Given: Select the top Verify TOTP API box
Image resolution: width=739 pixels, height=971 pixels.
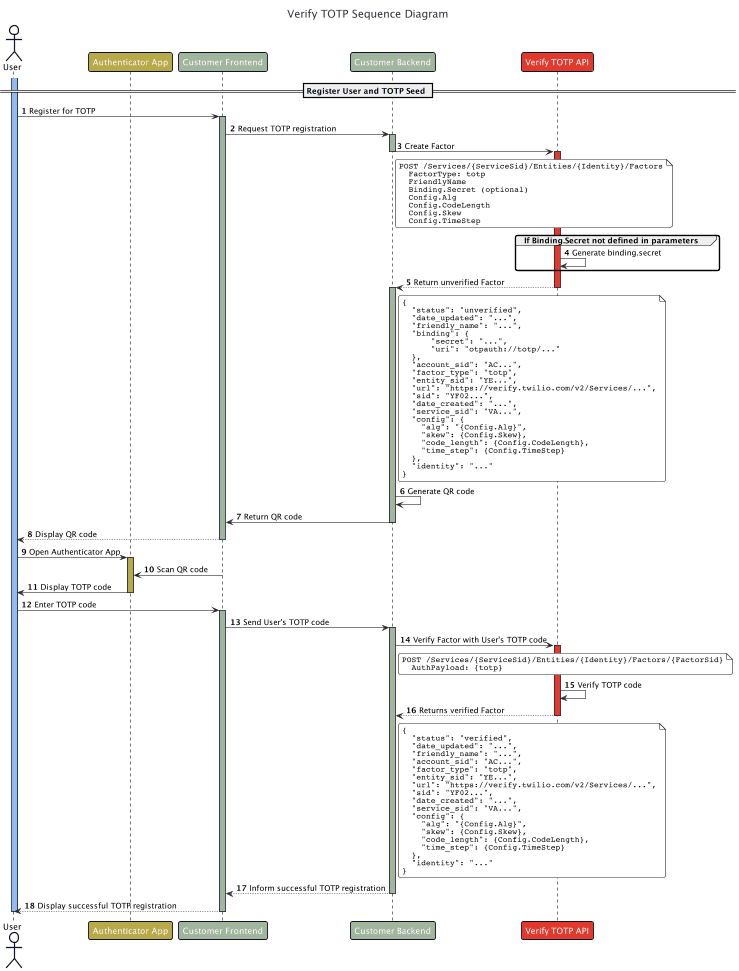Looking at the screenshot, I should click(557, 63).
